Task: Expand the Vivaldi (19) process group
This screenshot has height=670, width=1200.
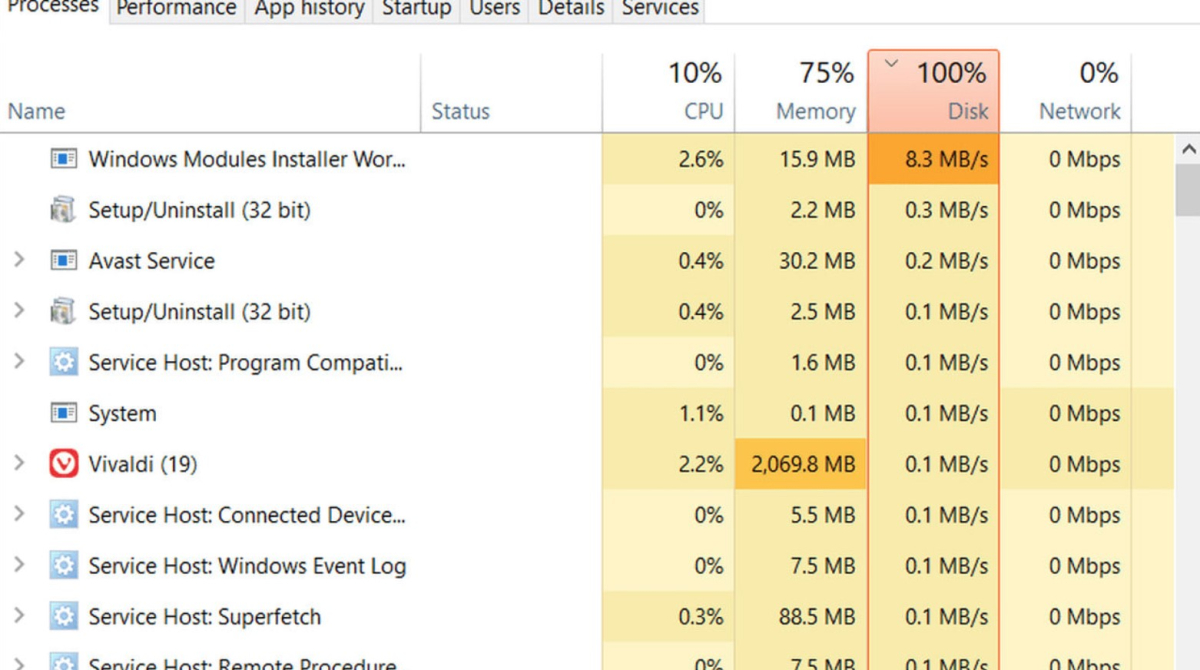Action: tap(18, 464)
